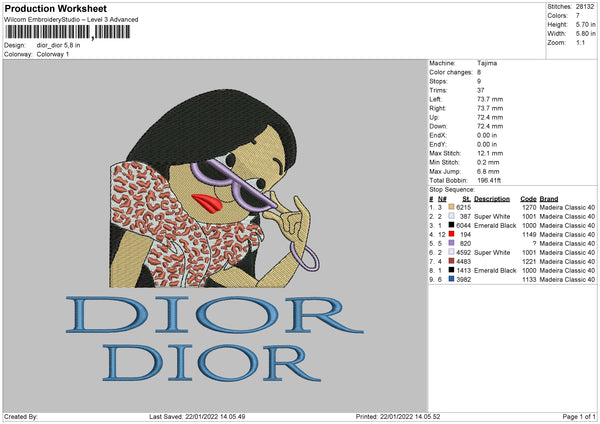600x424 pixels.
Task: Click the lower smaller DIOR lettering
Action: (212, 363)
